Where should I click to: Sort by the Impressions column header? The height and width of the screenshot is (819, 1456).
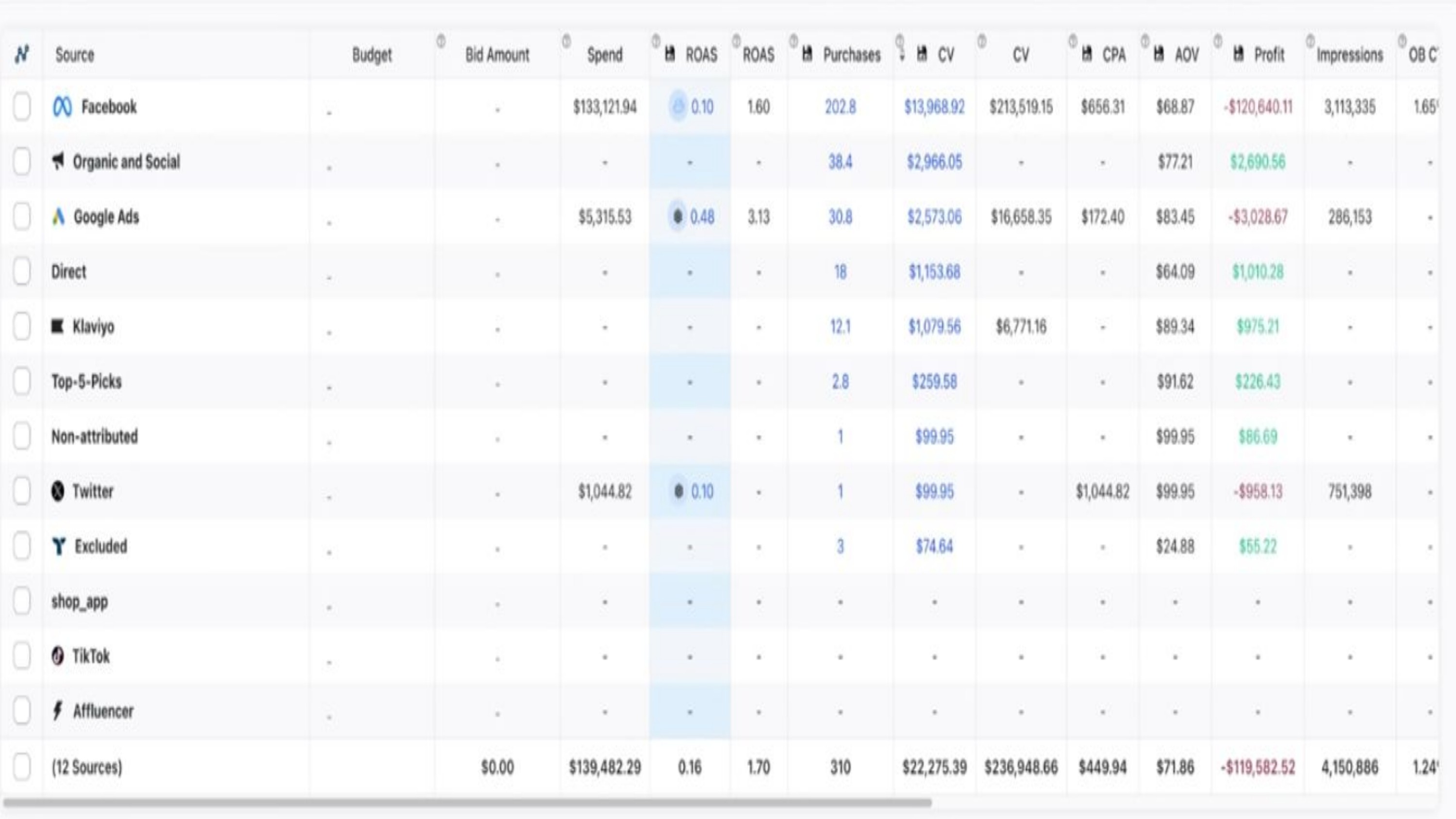click(1350, 55)
